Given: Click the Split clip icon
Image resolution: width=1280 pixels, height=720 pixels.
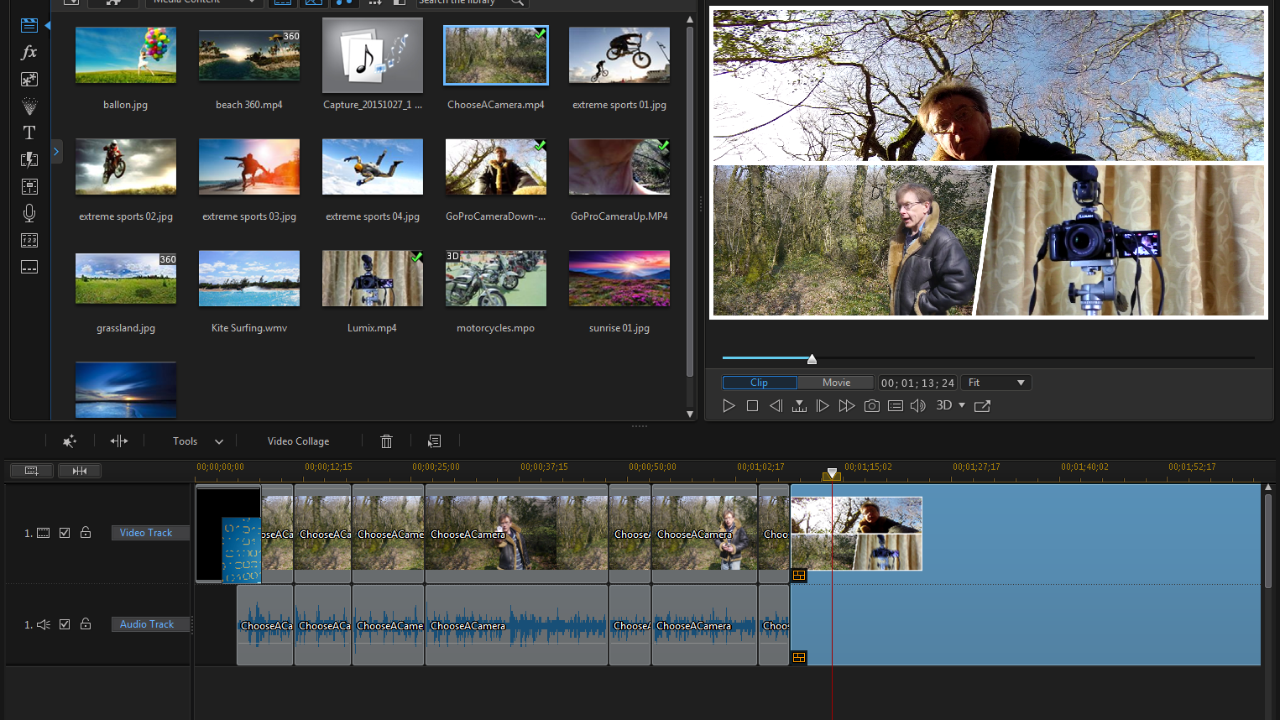Looking at the screenshot, I should click(x=119, y=441).
